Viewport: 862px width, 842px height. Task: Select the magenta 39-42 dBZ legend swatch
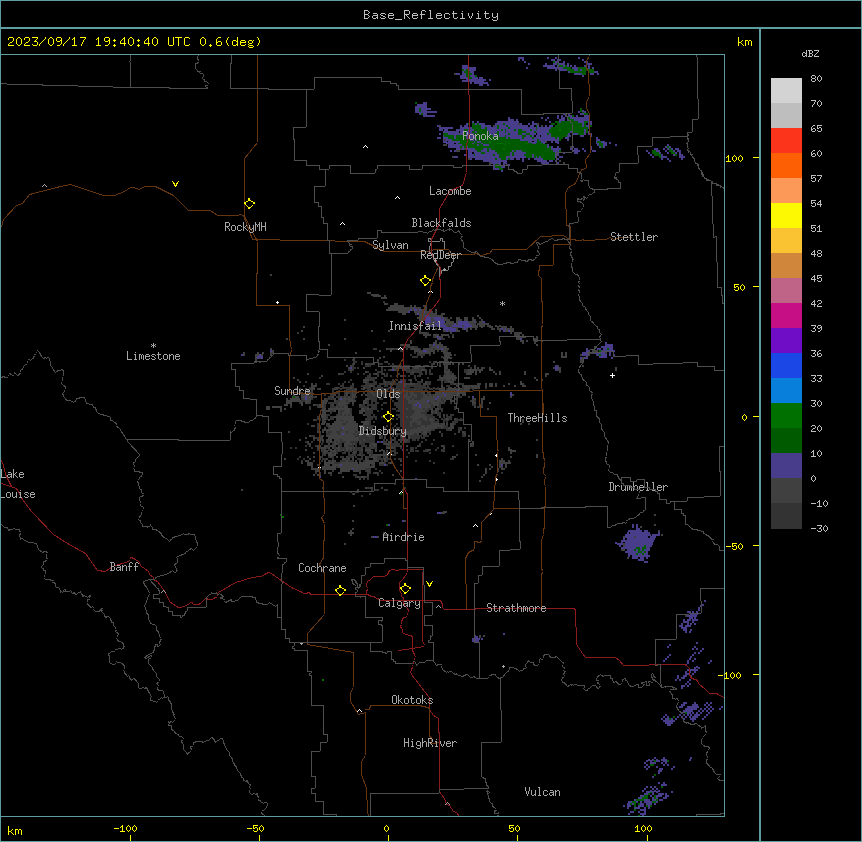click(x=786, y=315)
